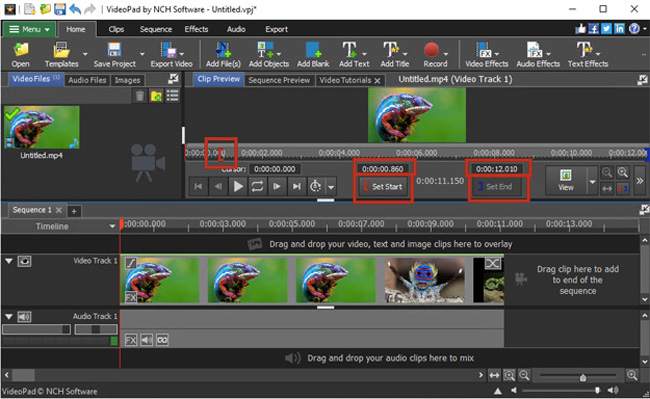The height and width of the screenshot is (399, 650).
Task: Click the Set Start button
Action: (383, 187)
